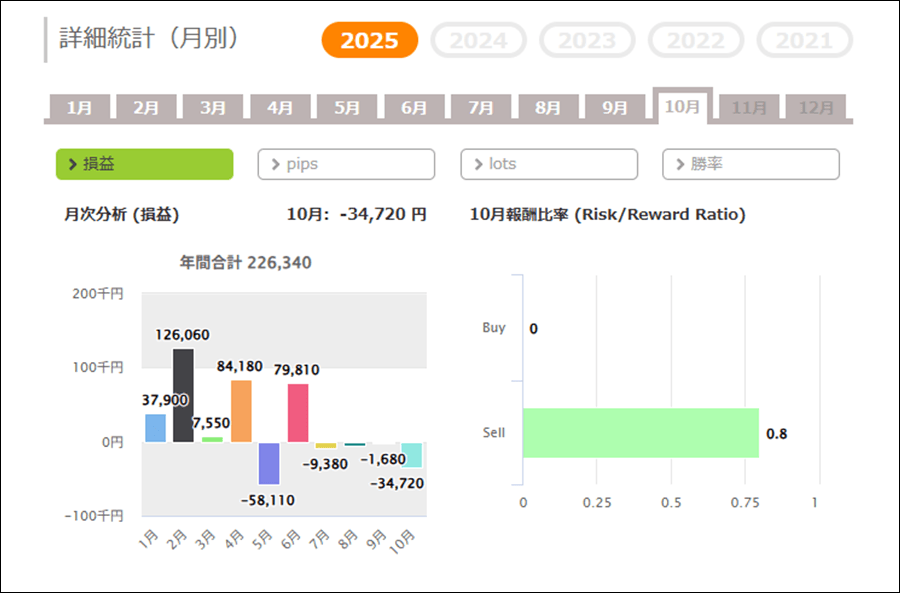Open the 1月 month tab
This screenshot has height=593, width=900.
click(79, 108)
